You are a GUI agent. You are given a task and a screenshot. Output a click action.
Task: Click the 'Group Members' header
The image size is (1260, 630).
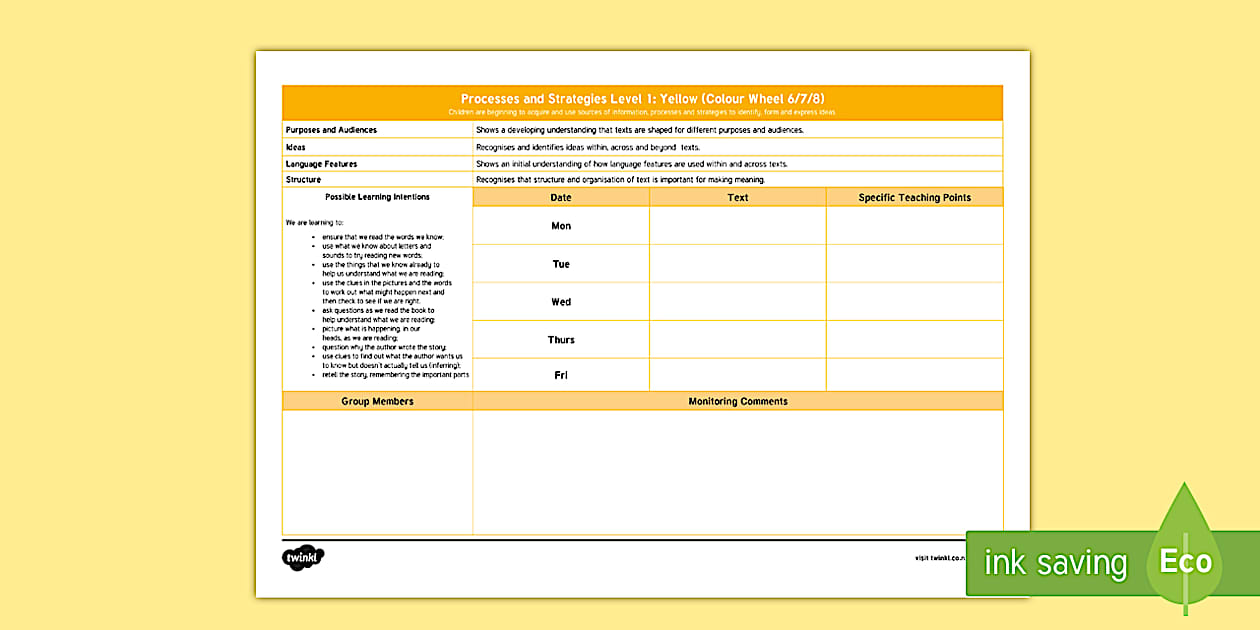tap(377, 401)
